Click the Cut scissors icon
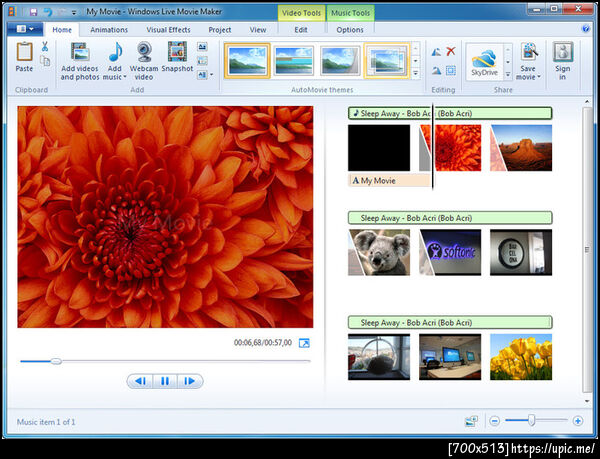 pyautogui.click(x=45, y=47)
